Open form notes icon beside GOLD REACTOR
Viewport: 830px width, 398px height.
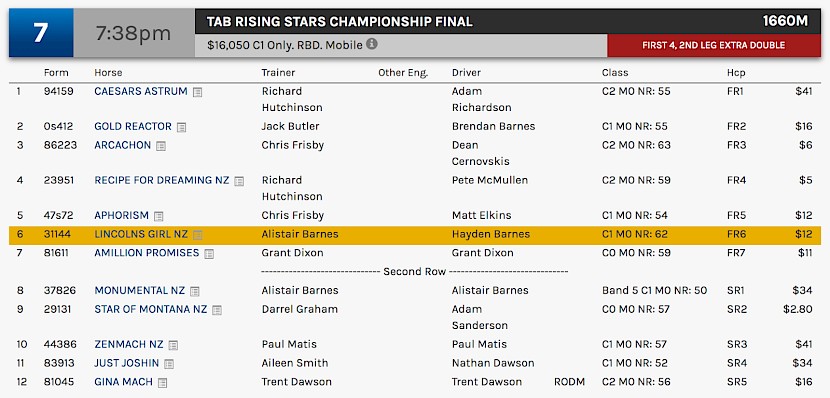coord(182,128)
